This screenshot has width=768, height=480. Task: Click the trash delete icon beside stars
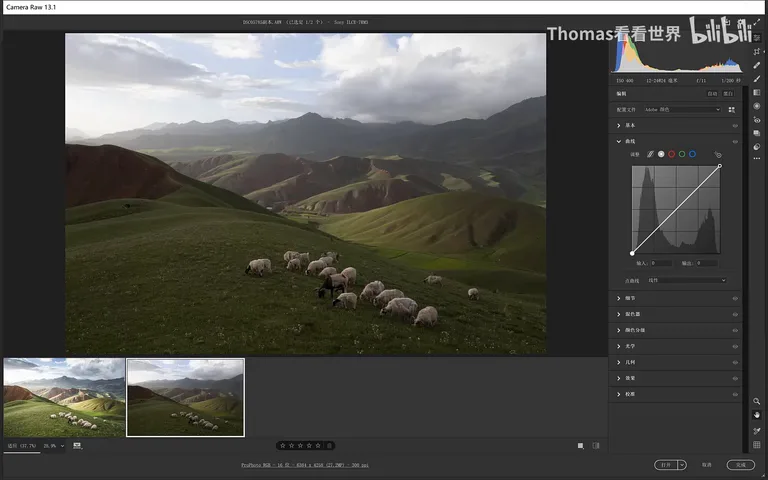point(330,446)
